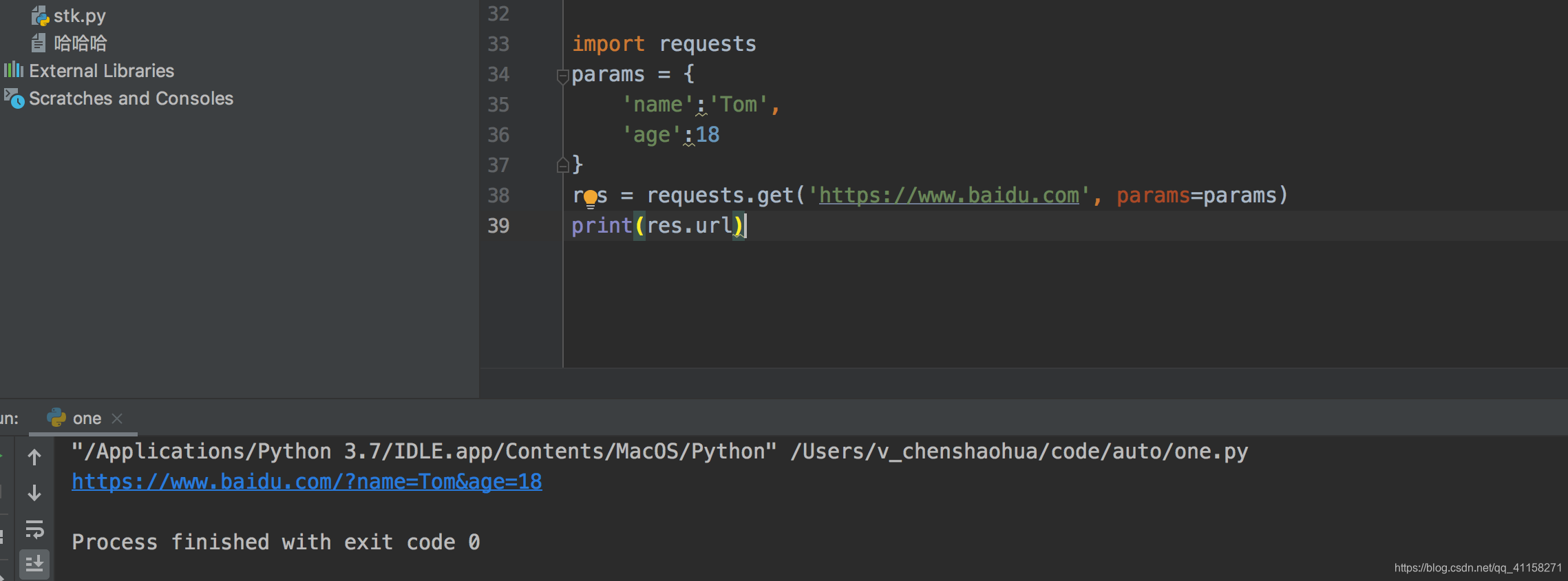The image size is (1568, 581).
Task: Click the 'Tom' string value on line 35
Action: tap(739, 105)
